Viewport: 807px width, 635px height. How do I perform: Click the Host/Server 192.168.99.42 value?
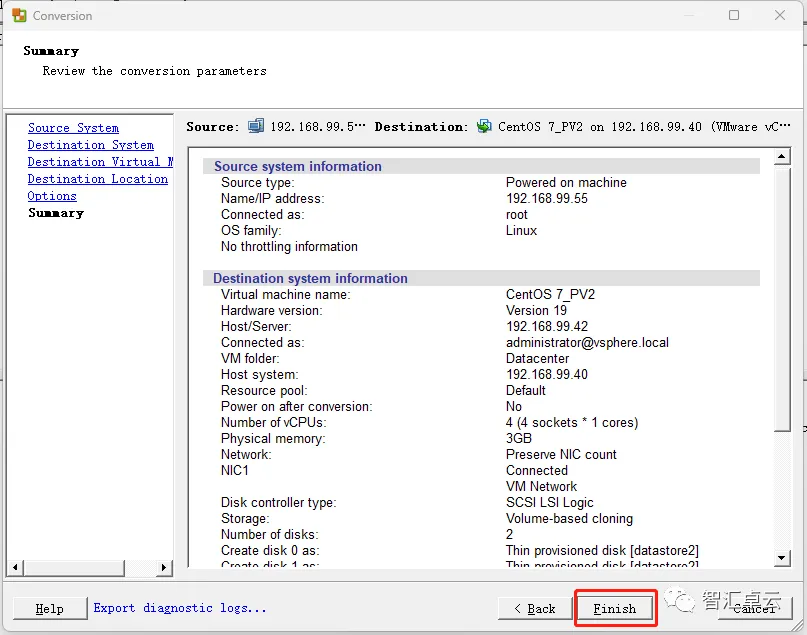coord(547,326)
